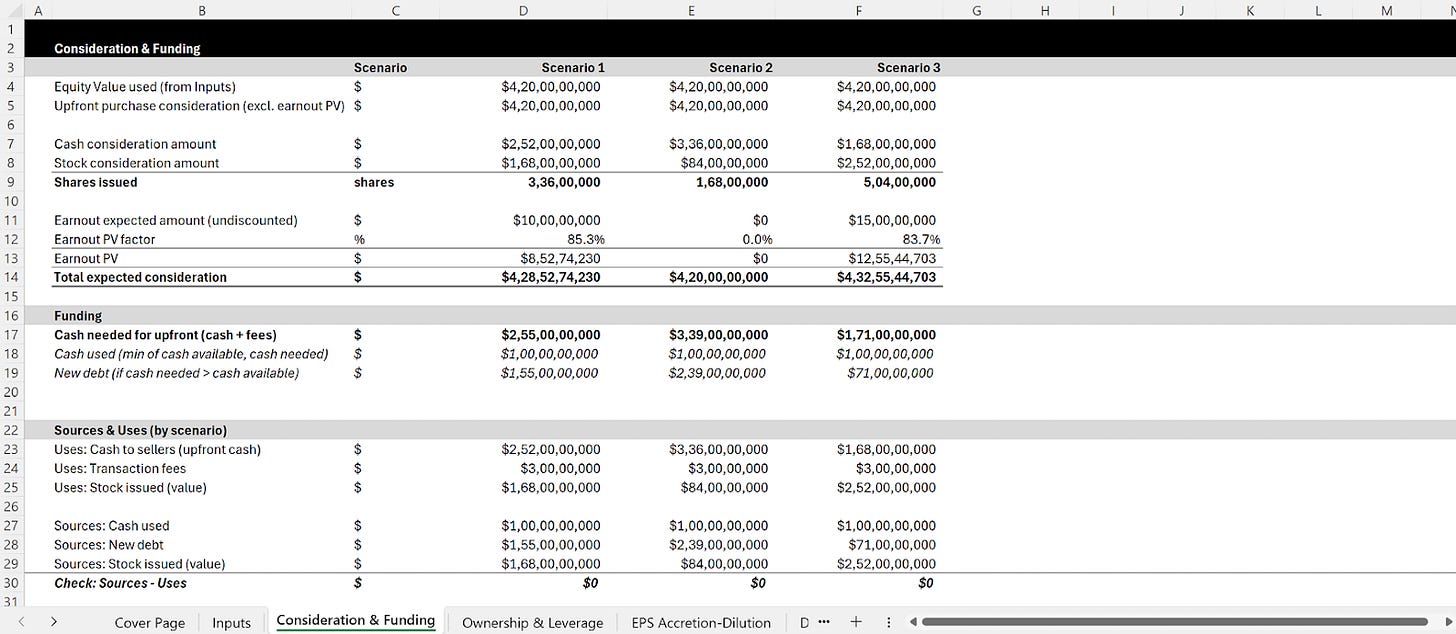Image resolution: width=1456 pixels, height=634 pixels.
Task: Switch to EPS Accretion-Dilution tab
Action: coord(701,622)
